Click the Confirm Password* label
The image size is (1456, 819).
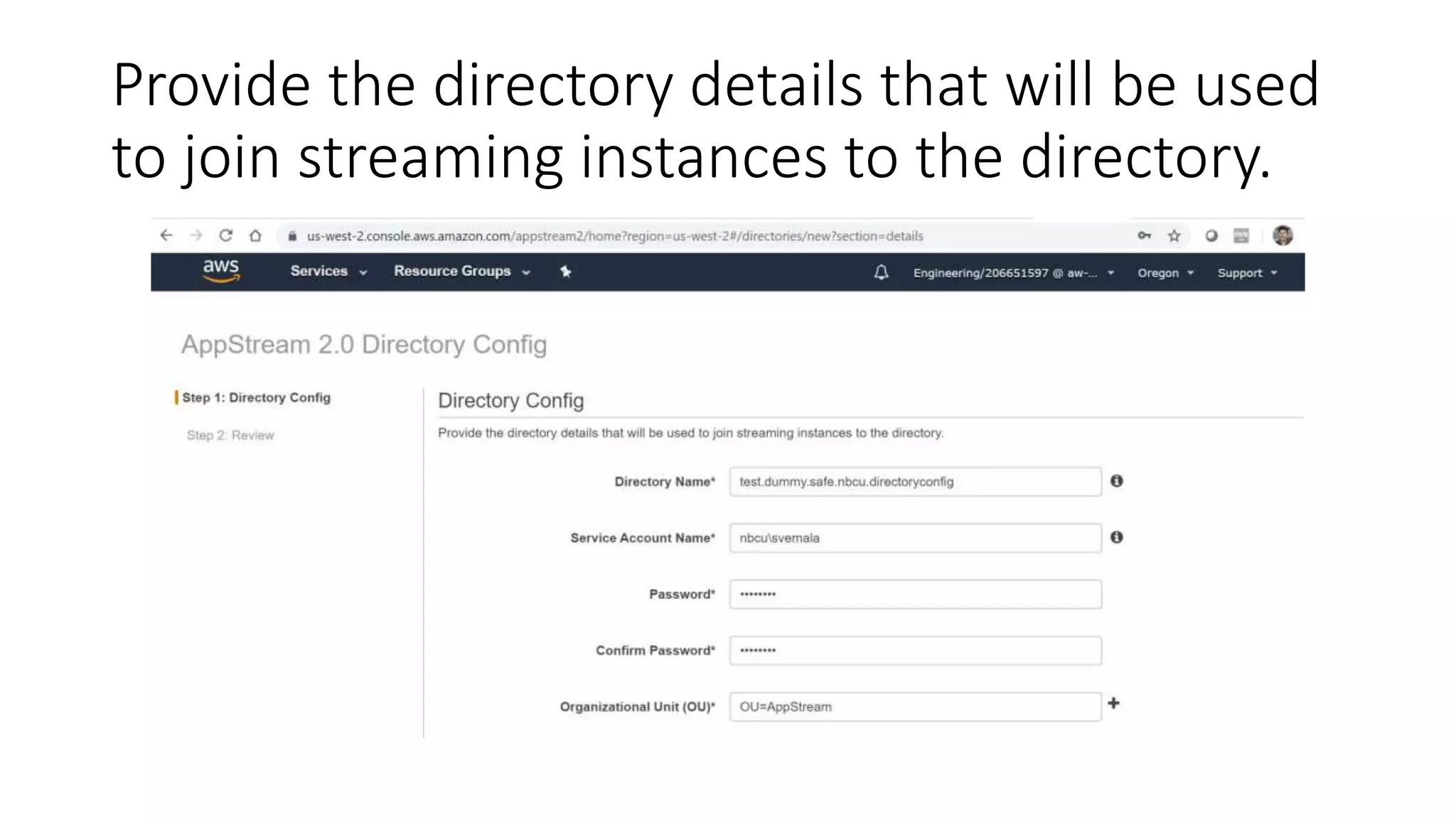(x=655, y=651)
